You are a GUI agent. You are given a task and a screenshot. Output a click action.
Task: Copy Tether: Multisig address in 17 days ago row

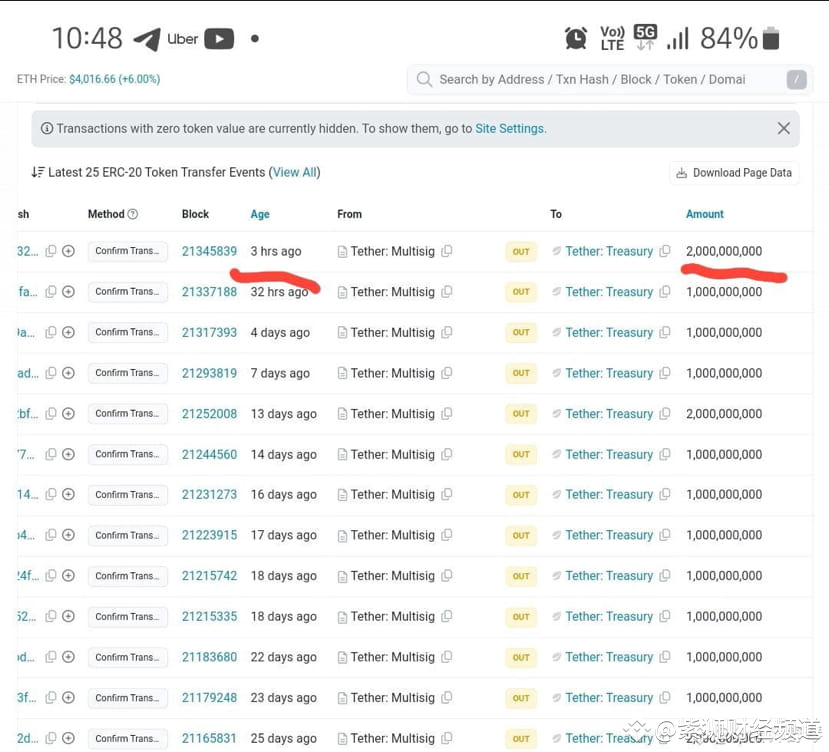click(x=447, y=535)
